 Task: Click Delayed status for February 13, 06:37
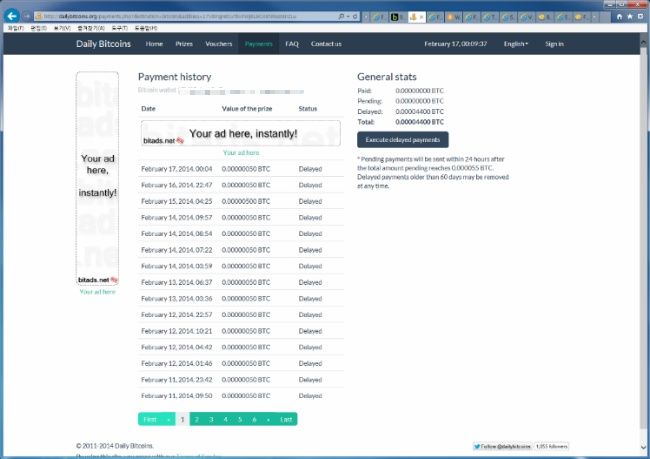310,282
